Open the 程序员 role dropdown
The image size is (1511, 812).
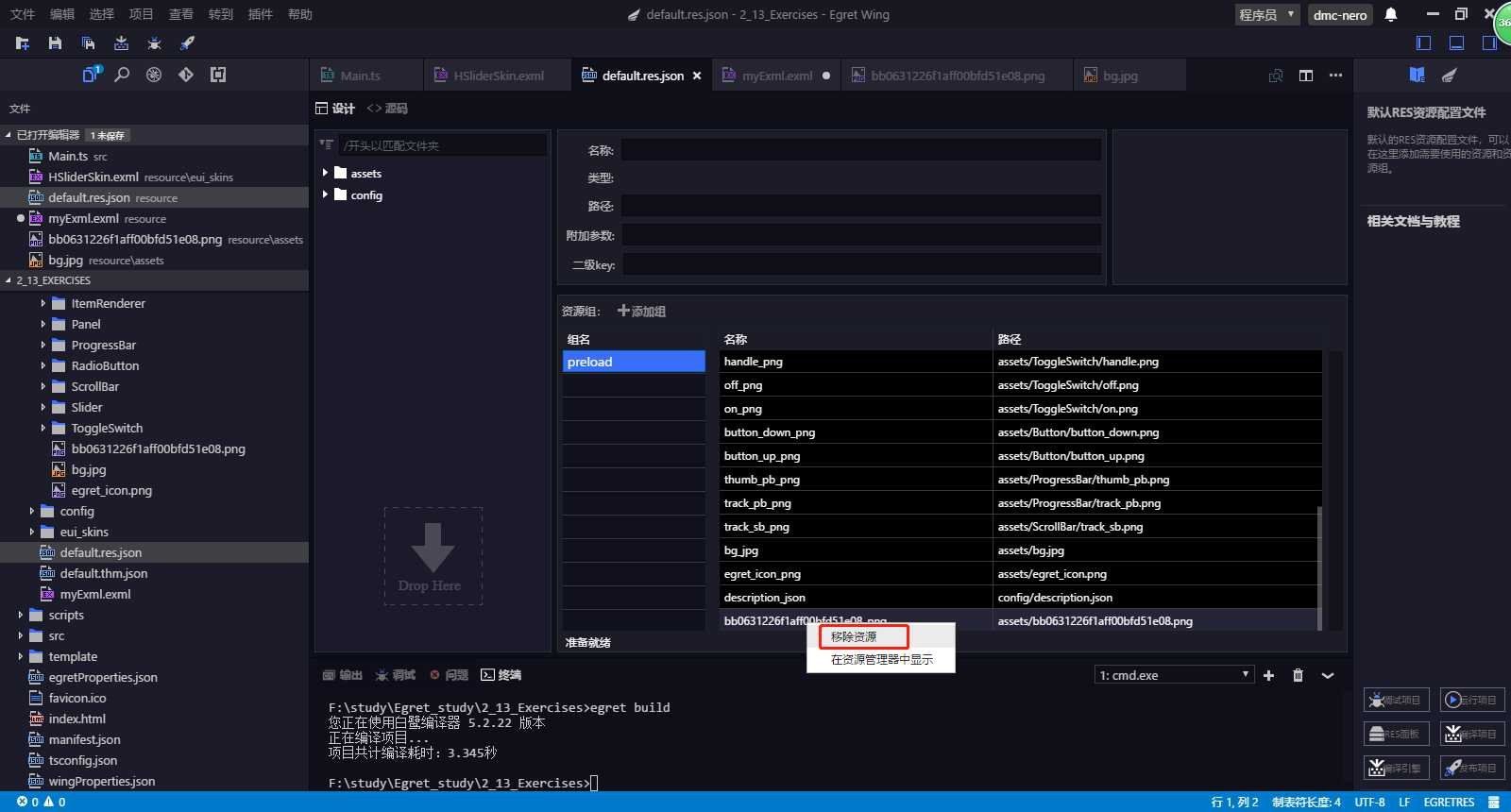coord(1267,14)
